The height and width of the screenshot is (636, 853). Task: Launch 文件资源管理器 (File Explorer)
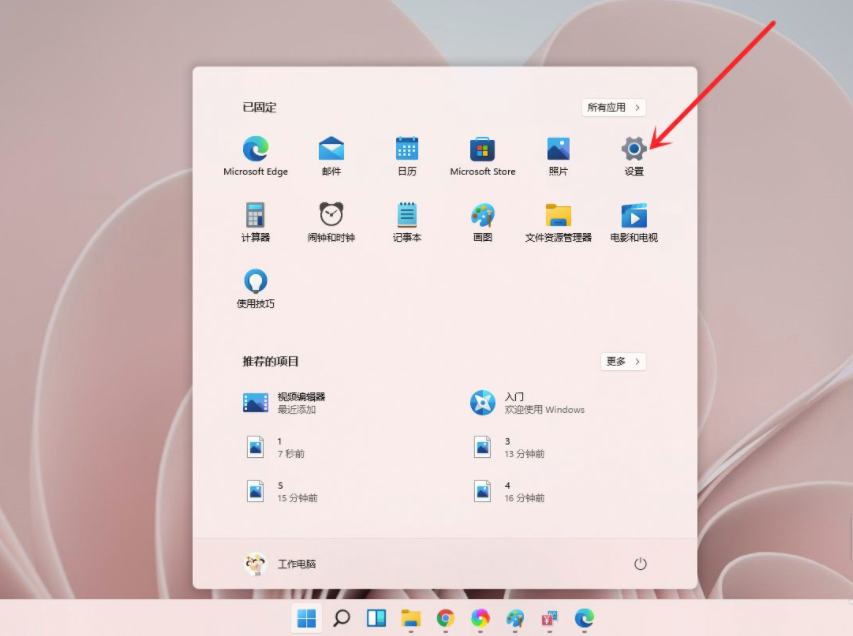[x=558, y=217]
